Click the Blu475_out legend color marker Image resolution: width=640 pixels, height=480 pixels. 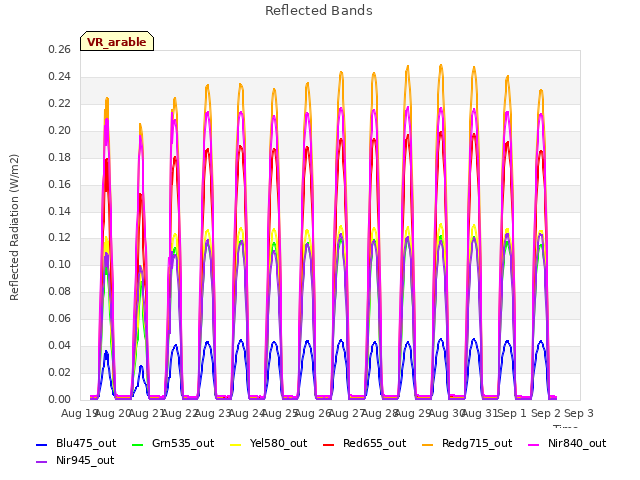tap(42, 444)
